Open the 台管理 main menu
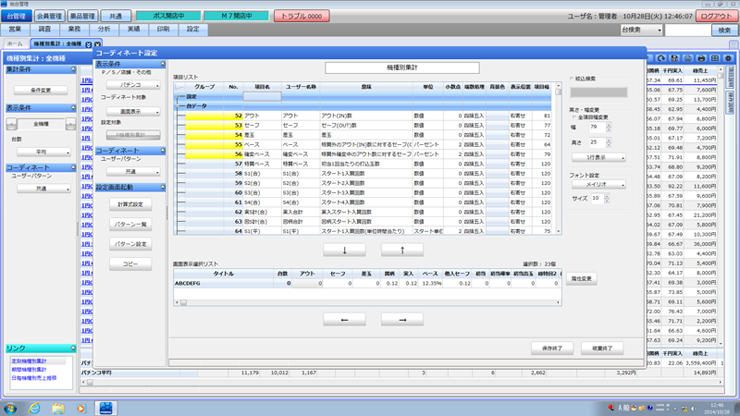This screenshot has height=416, width=740. (x=17, y=16)
